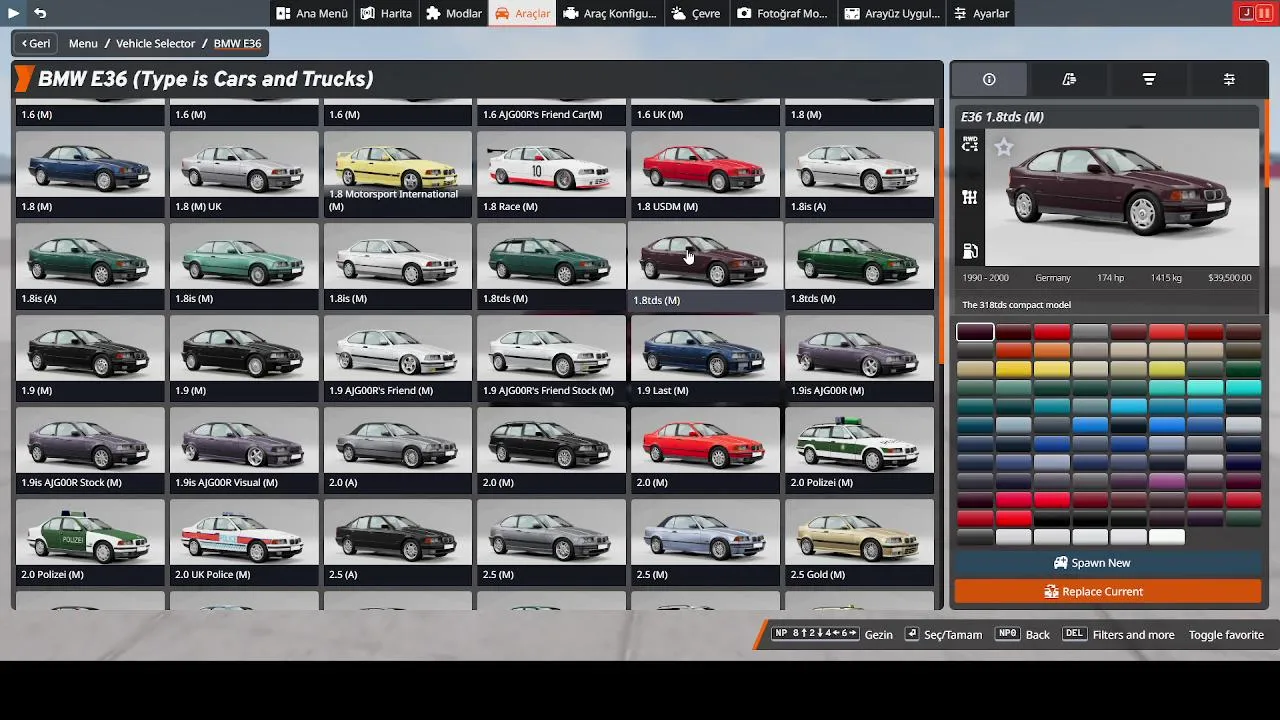Select the 1.9is AJG00R Visual (M) car

pyautogui.click(x=244, y=451)
